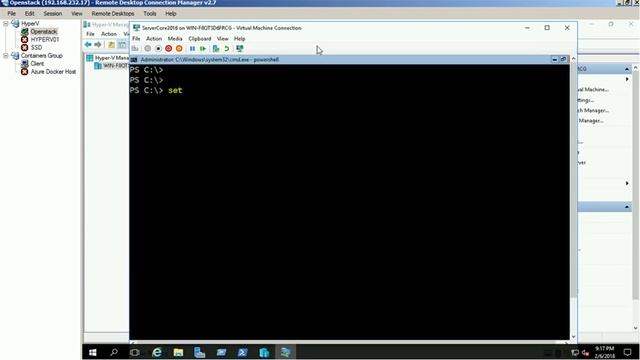Open Action menu in Virtual Machine Connection
This screenshot has height=360, width=640.
pos(154,38)
